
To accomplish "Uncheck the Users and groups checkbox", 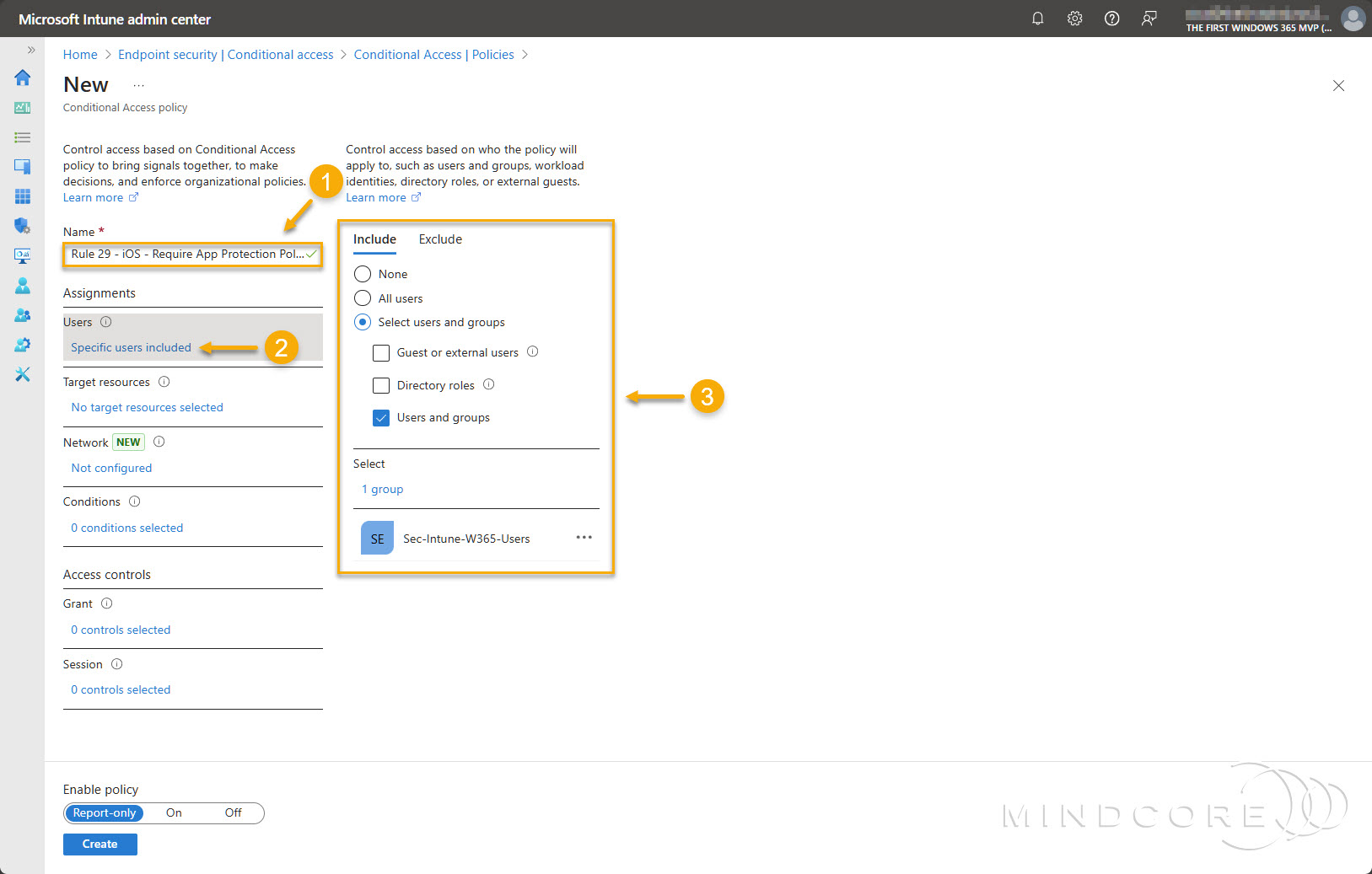I will (381, 417).
